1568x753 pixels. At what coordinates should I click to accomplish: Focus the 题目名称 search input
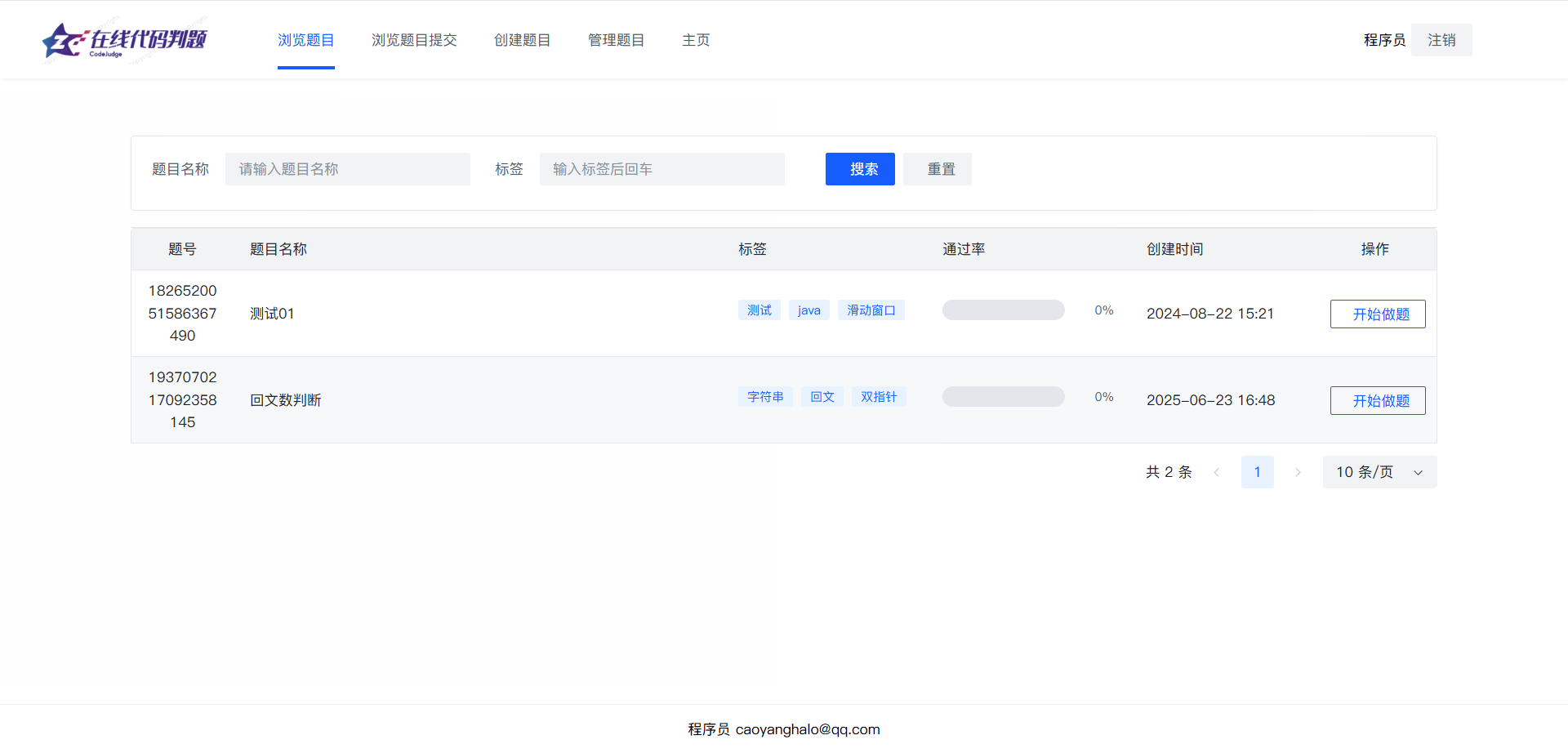[348, 169]
